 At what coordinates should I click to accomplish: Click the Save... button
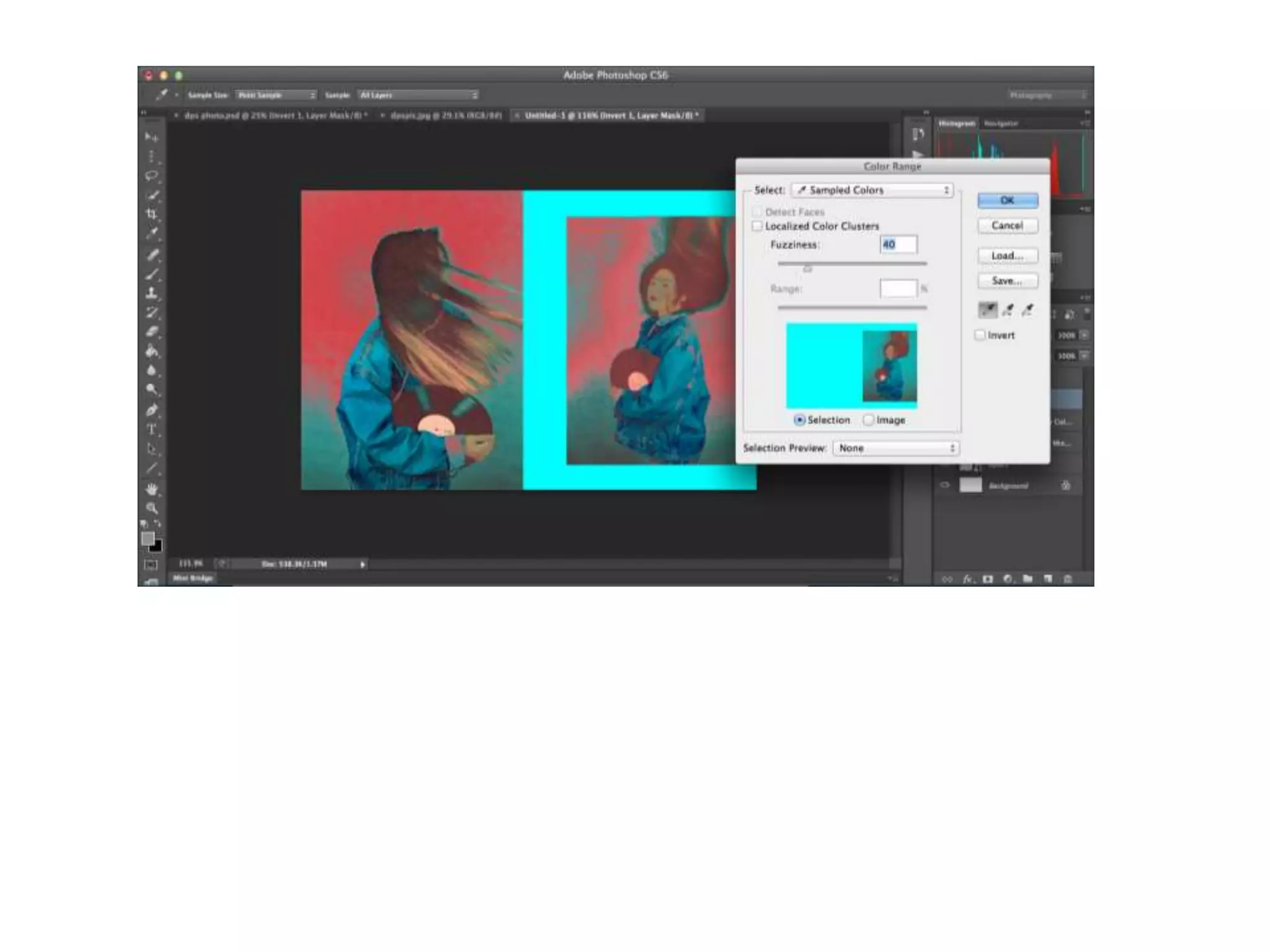click(x=1007, y=281)
